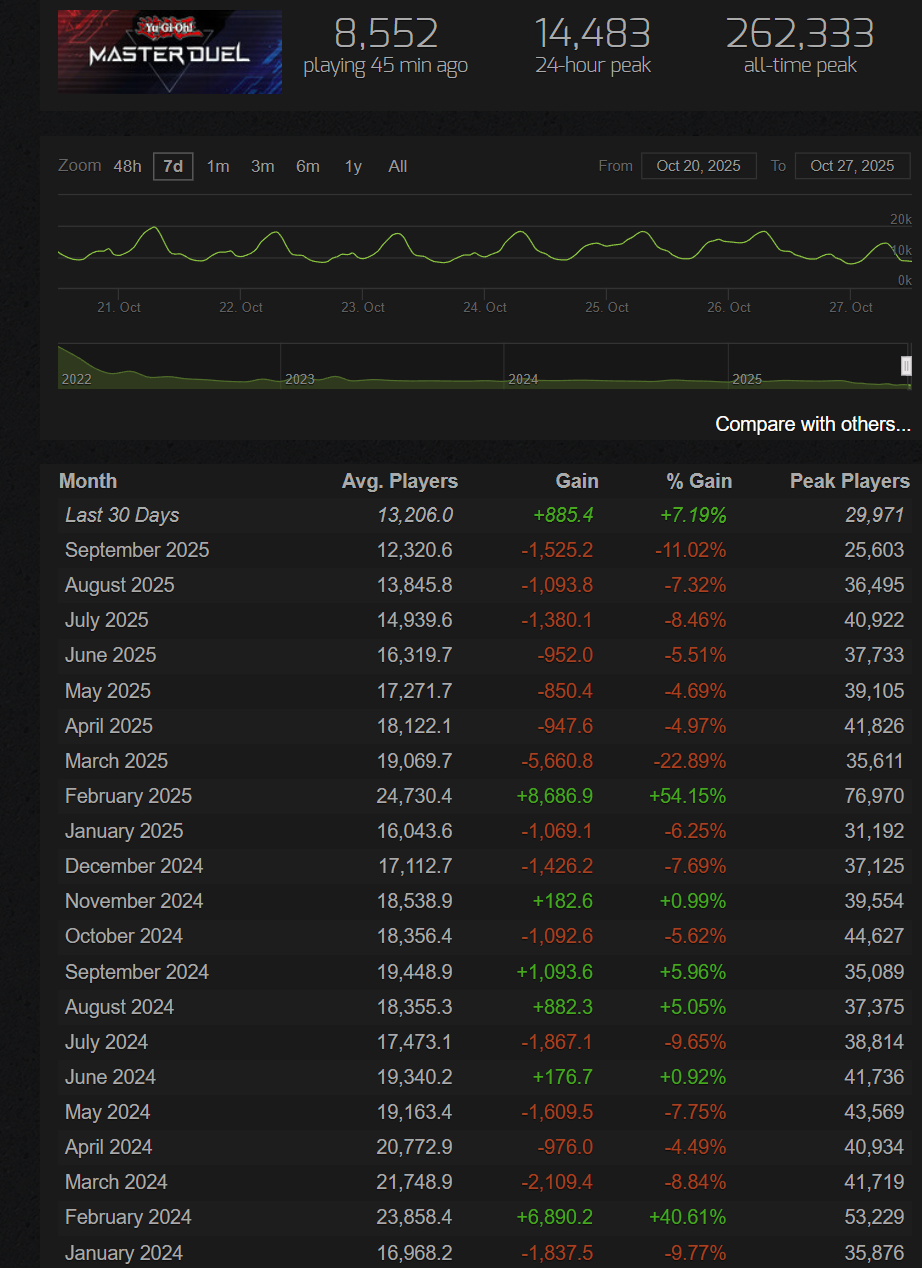Image resolution: width=922 pixels, height=1268 pixels.
Task: Click the +40.61% gain value
Action: click(x=686, y=1217)
